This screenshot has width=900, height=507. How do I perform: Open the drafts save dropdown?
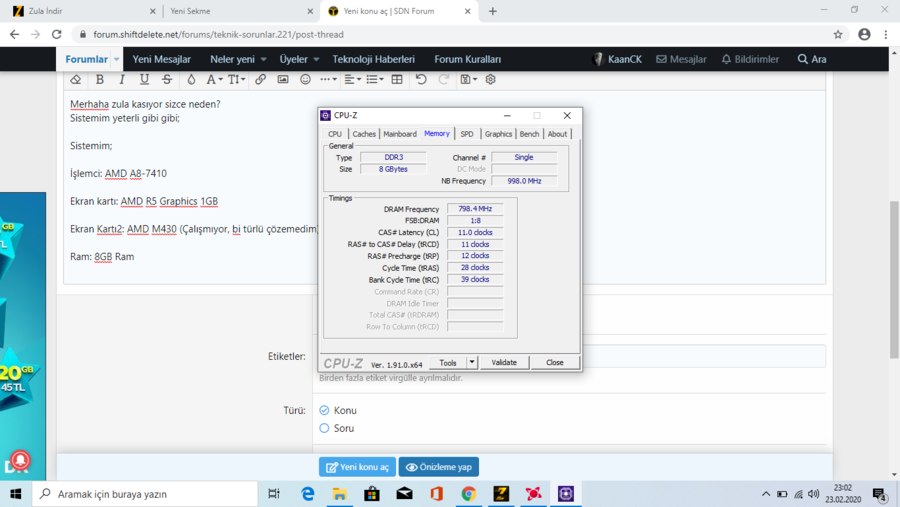coord(468,80)
